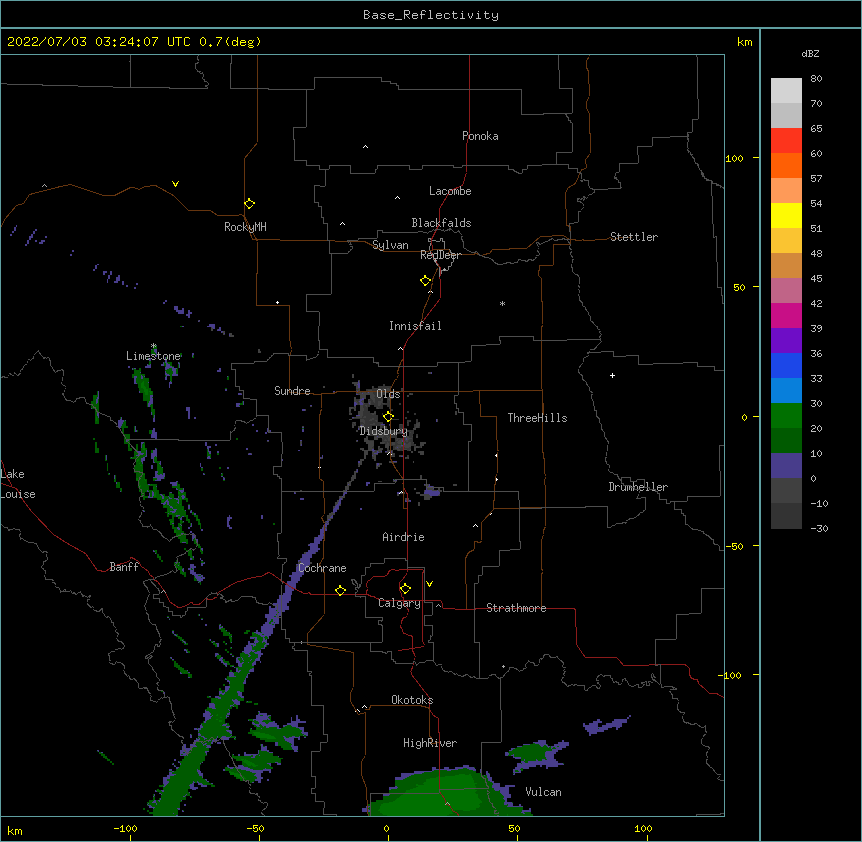
Task: Click the 65 value on dBZ legend
Action: tap(816, 129)
